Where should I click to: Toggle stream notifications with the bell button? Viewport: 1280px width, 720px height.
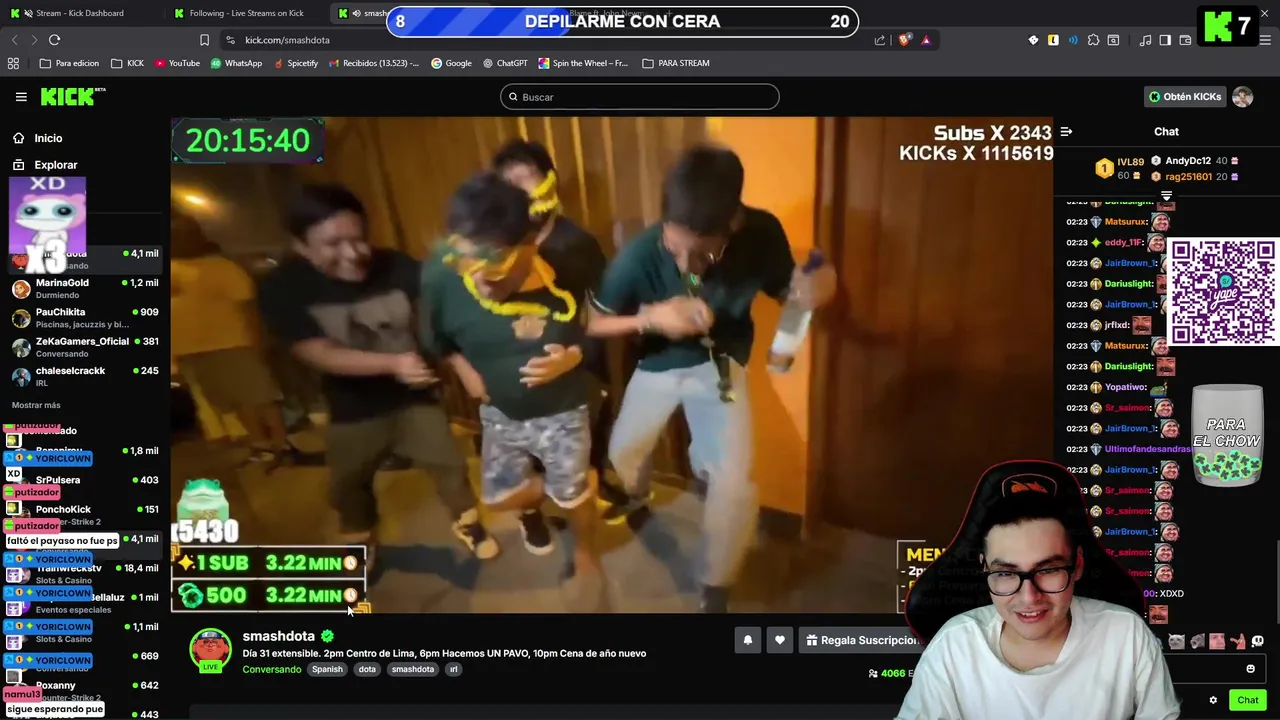pos(747,640)
